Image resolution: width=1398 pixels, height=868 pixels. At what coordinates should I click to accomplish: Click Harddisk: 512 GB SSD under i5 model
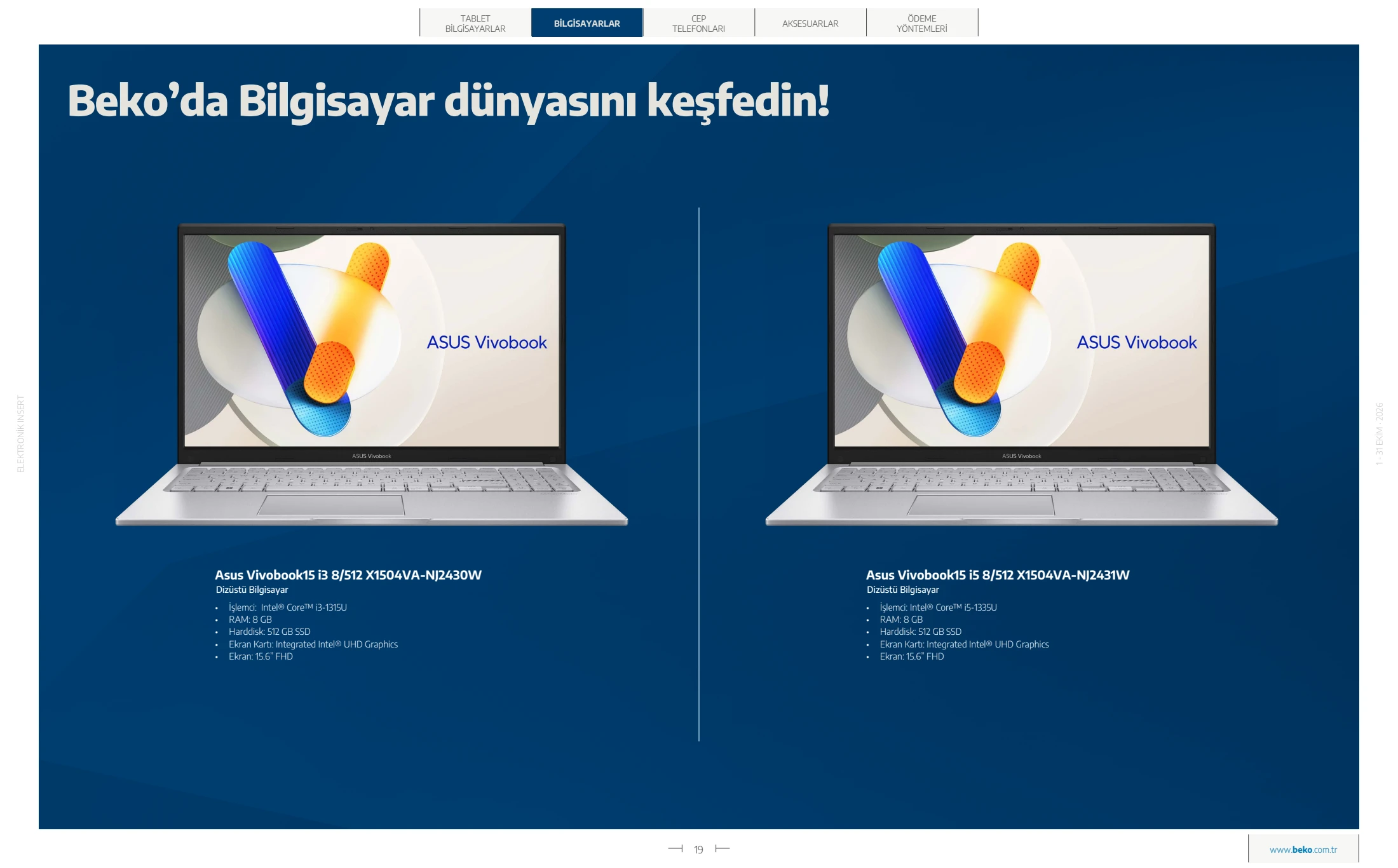[x=921, y=632]
